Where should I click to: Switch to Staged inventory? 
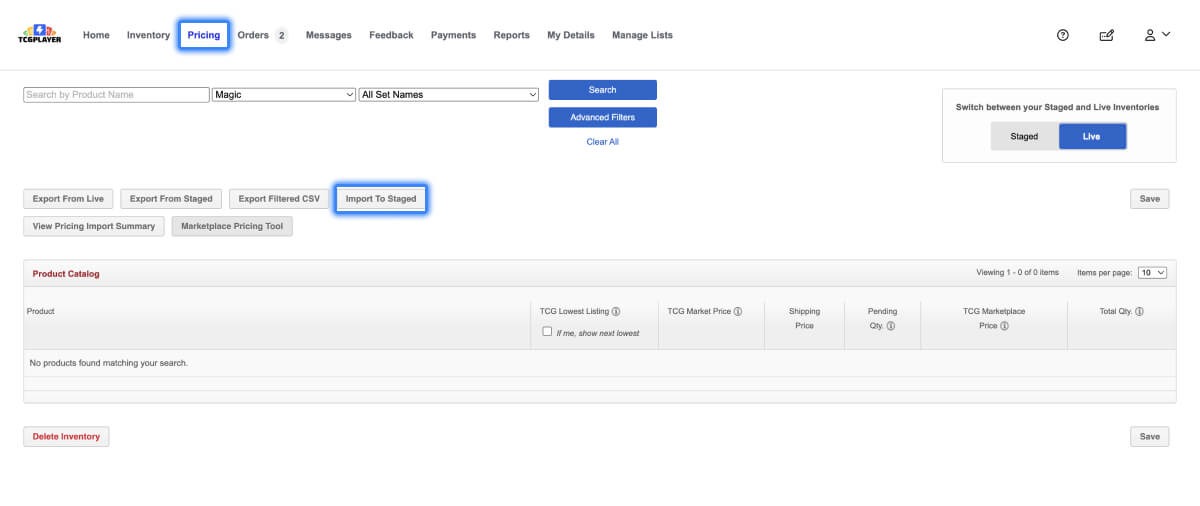[x=1024, y=137]
